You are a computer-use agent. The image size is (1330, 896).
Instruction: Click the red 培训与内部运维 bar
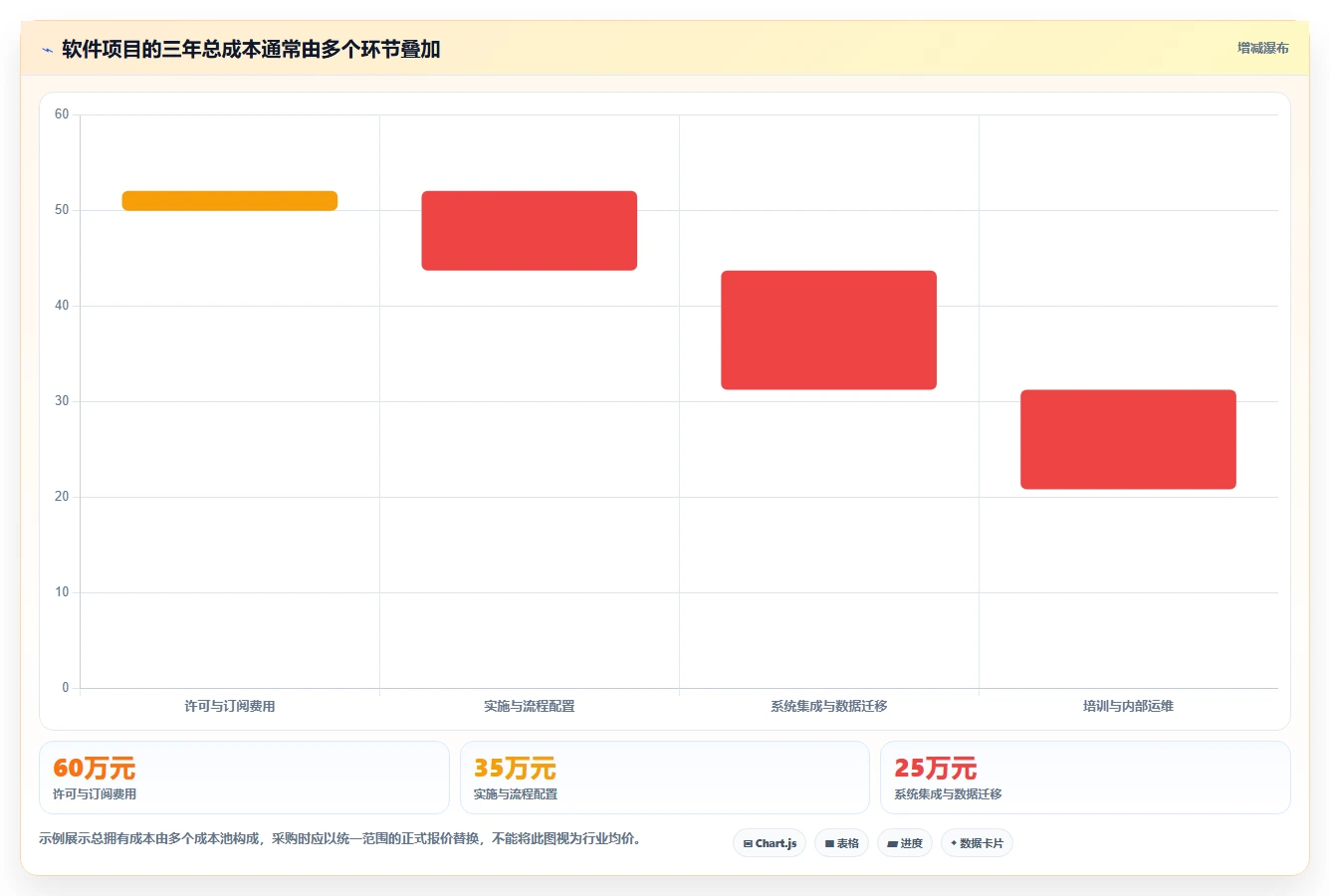tap(1128, 439)
